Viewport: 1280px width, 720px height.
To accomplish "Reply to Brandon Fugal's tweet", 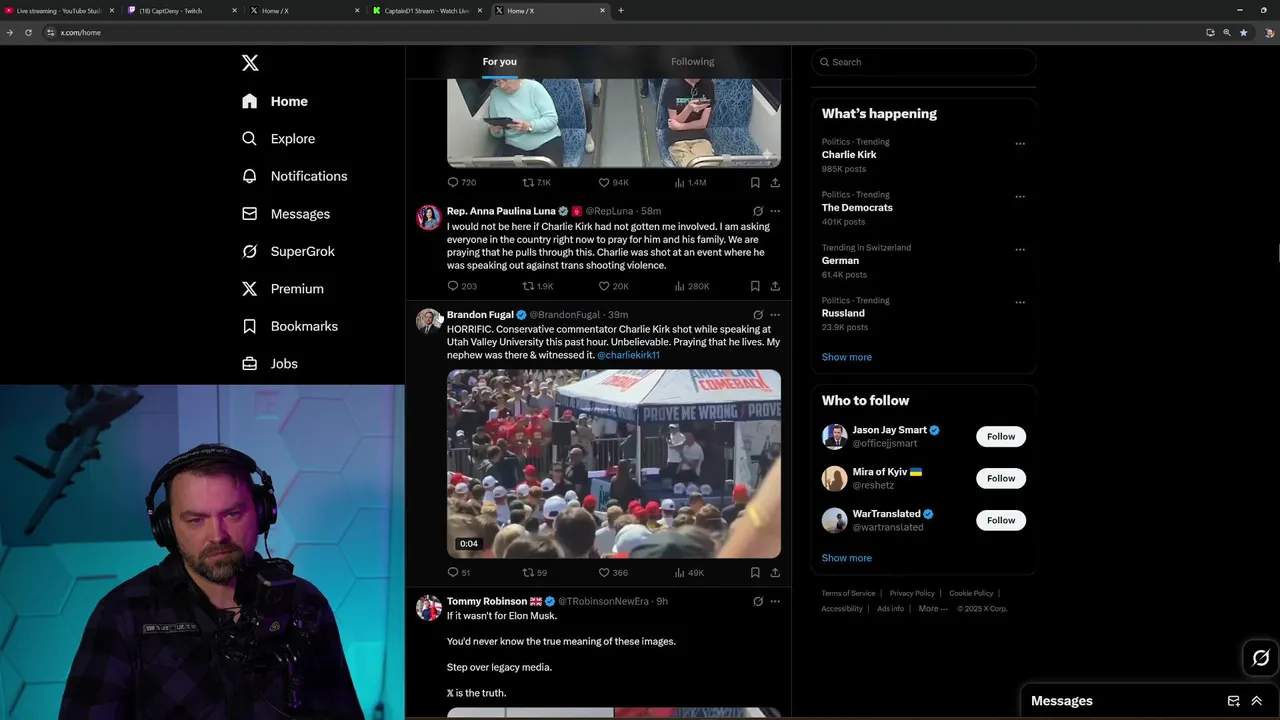I will tap(459, 573).
